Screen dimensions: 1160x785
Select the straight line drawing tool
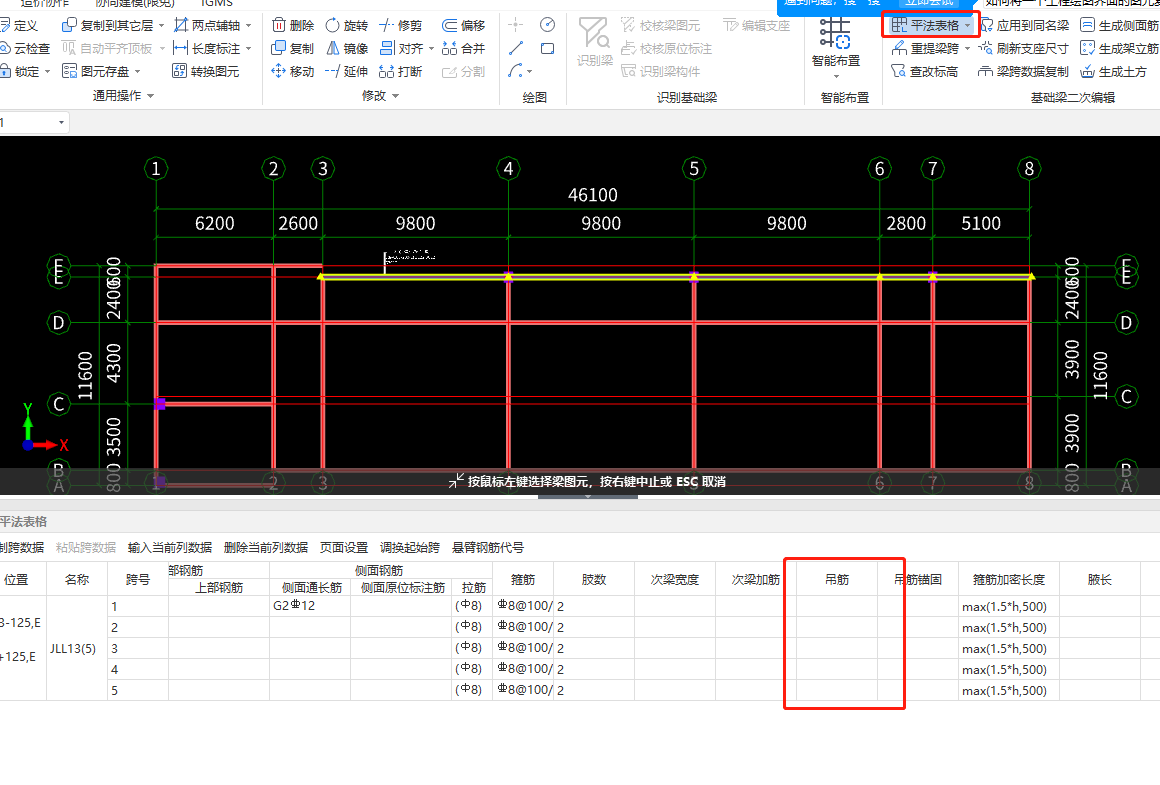click(516, 48)
